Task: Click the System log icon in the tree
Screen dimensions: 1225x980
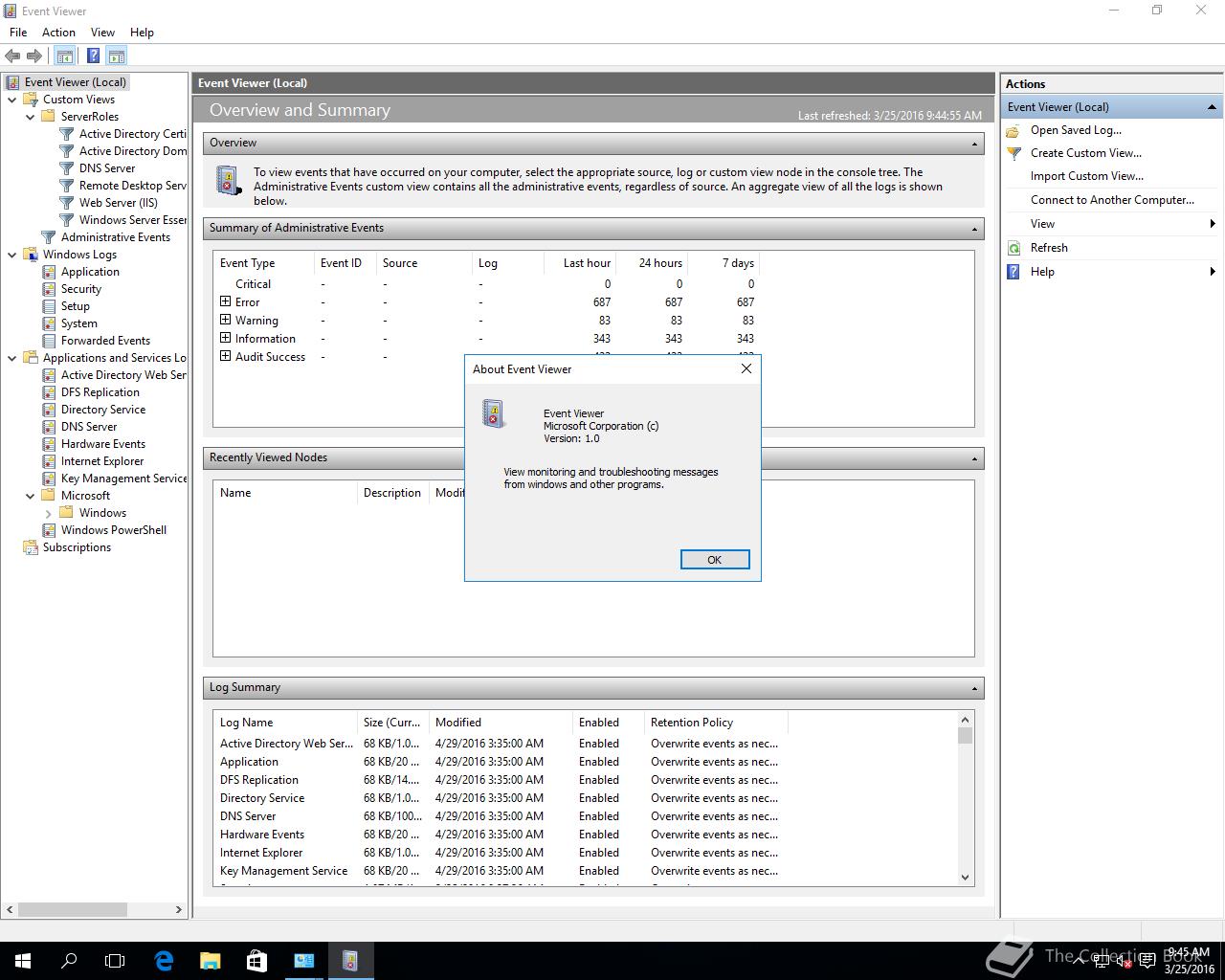Action: (x=49, y=323)
